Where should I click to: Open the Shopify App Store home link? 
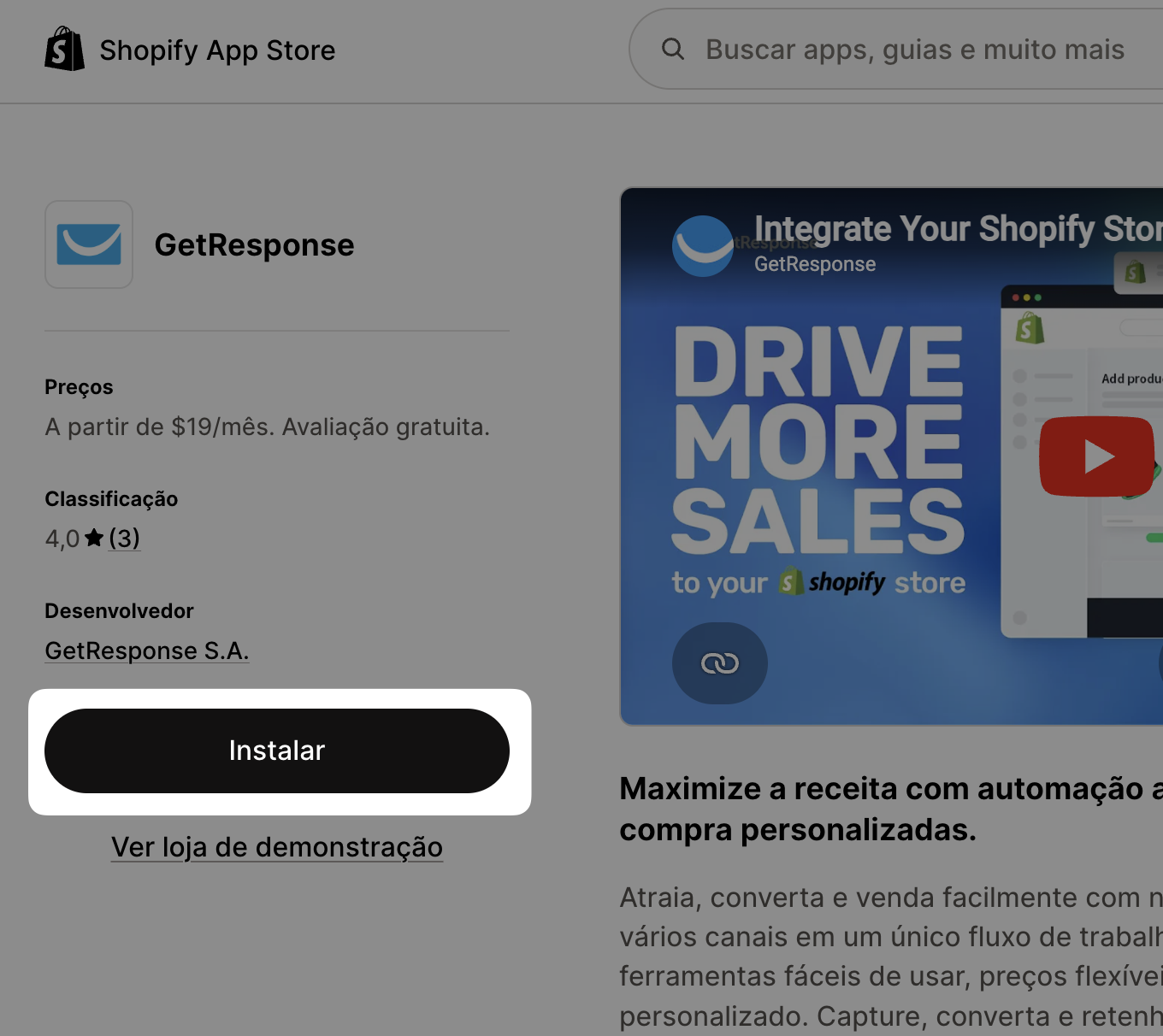click(x=190, y=50)
